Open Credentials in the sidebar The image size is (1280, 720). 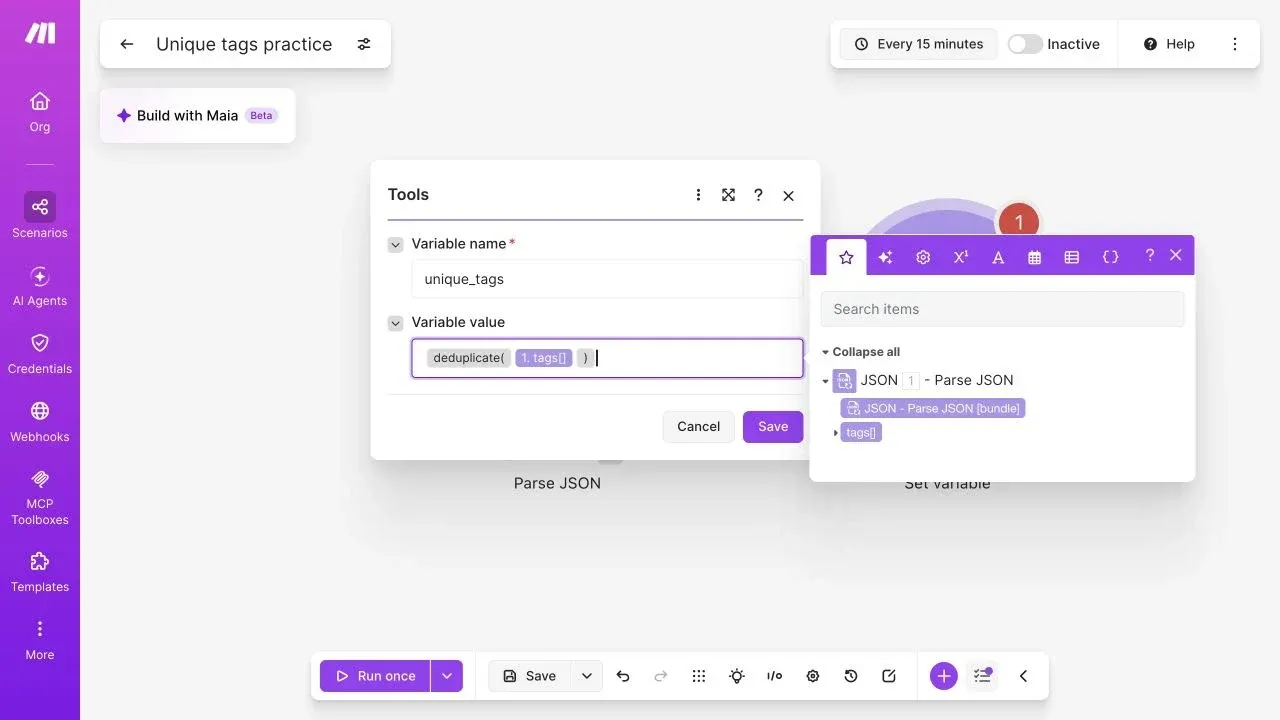pyautogui.click(x=40, y=354)
